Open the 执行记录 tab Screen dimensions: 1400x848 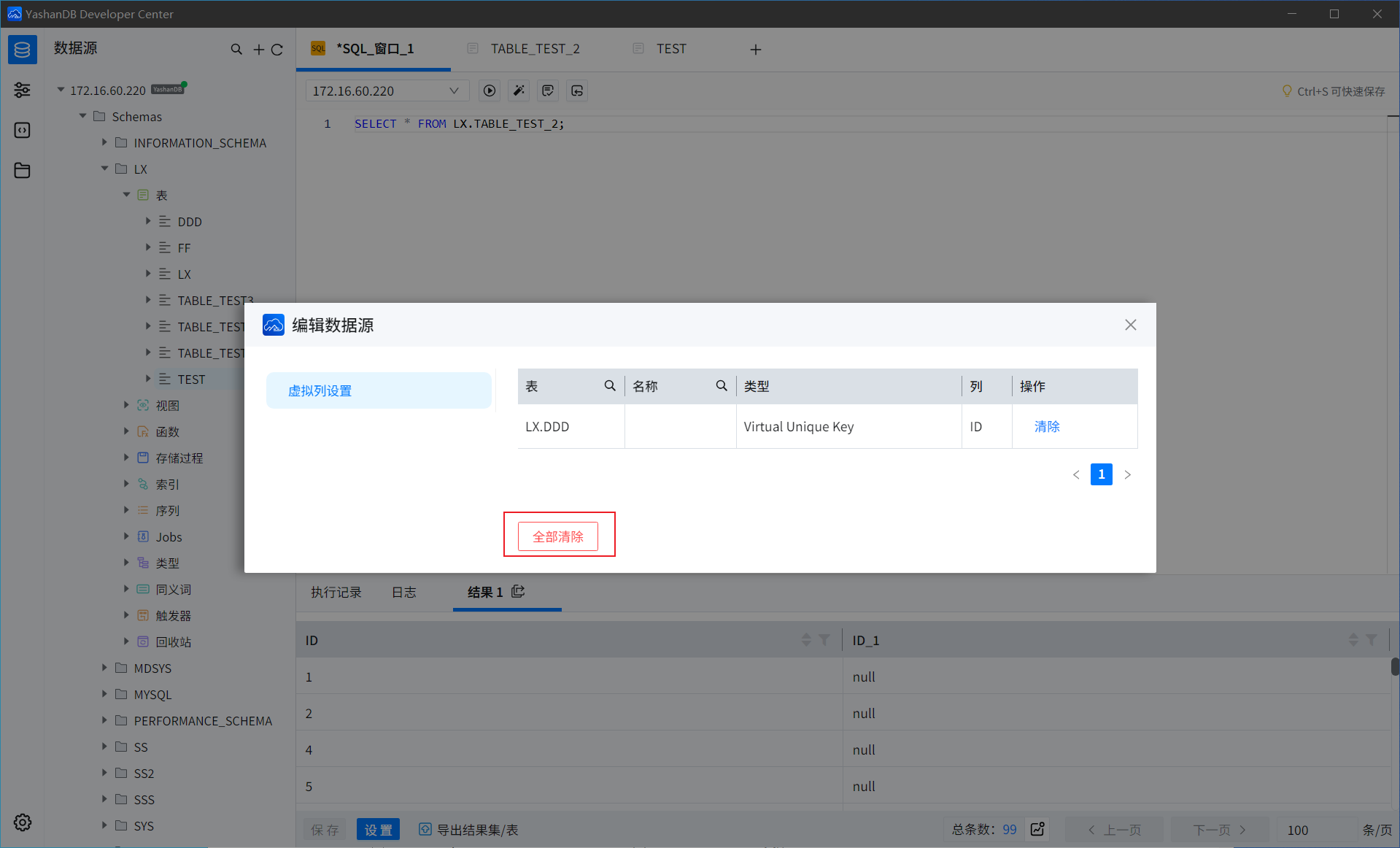(336, 592)
